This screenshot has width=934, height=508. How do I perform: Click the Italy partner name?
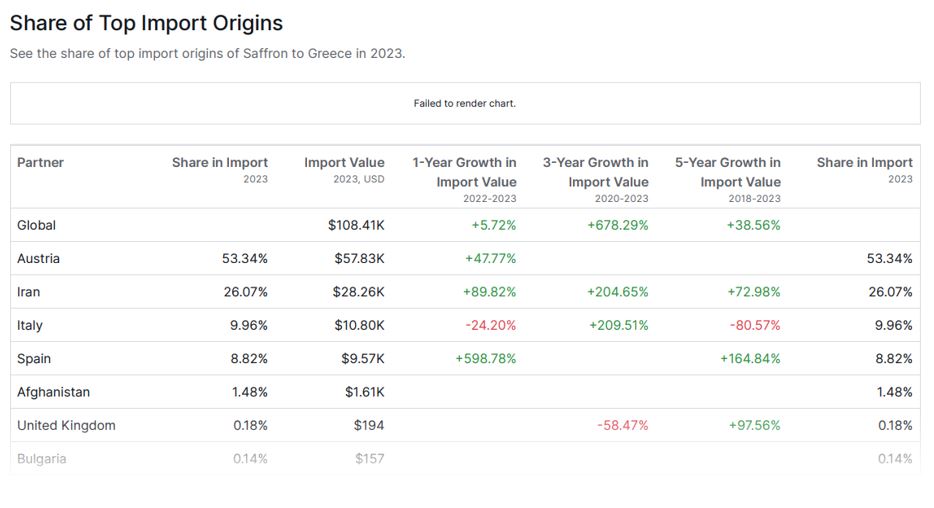pyautogui.click(x=30, y=325)
